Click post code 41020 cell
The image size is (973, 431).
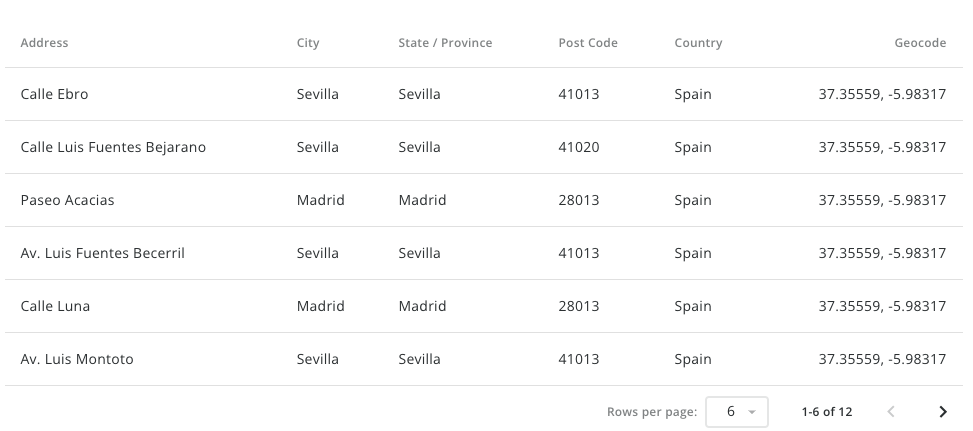coord(579,148)
